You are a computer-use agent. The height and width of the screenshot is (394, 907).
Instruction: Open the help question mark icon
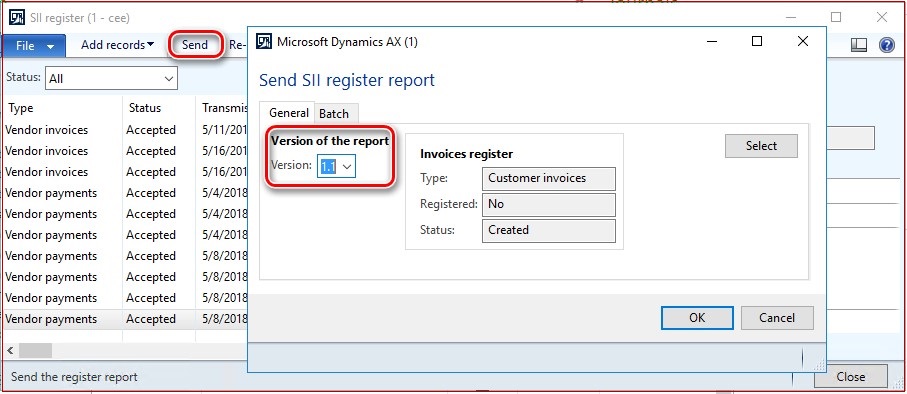click(887, 45)
